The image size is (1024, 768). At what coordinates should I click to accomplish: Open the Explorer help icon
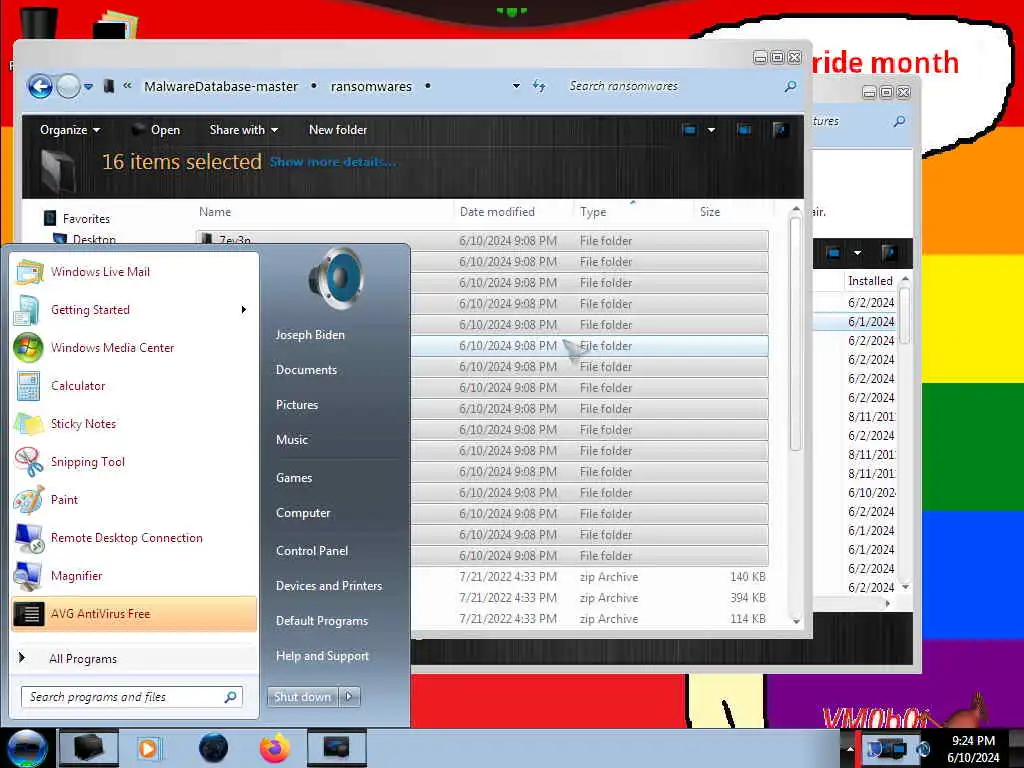pyautogui.click(x=780, y=130)
